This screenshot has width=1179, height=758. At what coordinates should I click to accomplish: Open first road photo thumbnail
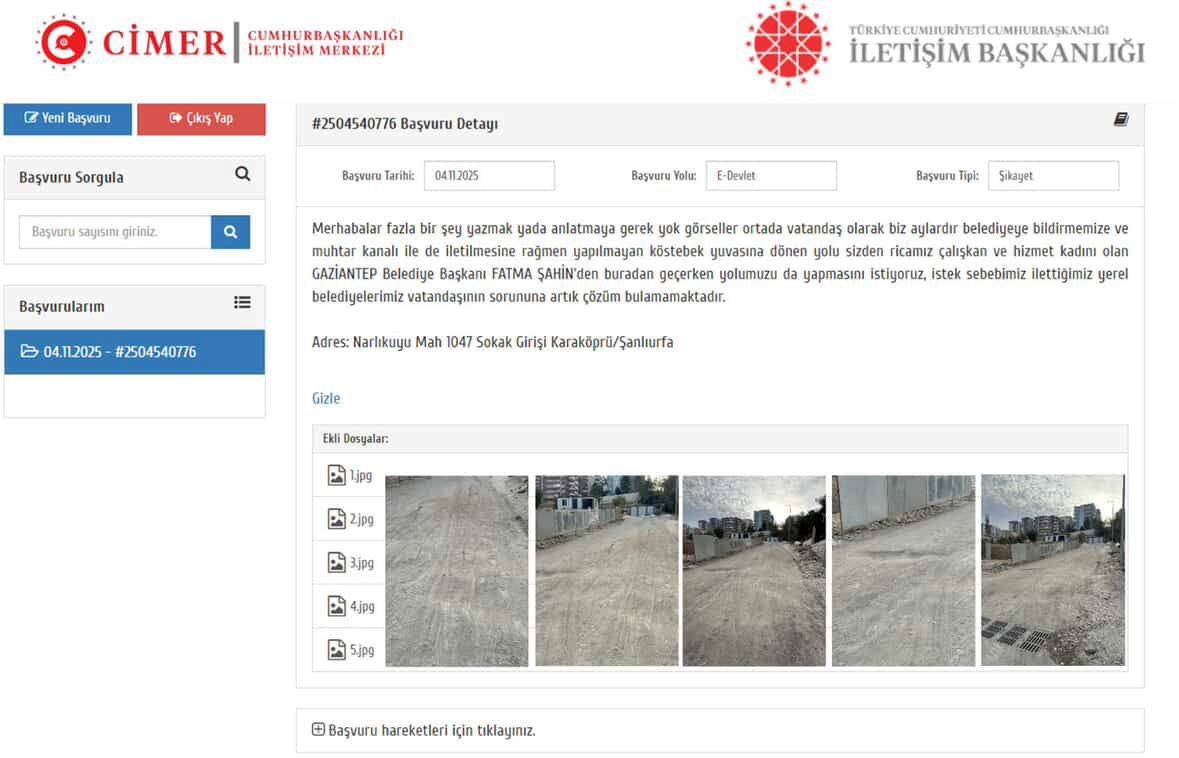tap(456, 571)
